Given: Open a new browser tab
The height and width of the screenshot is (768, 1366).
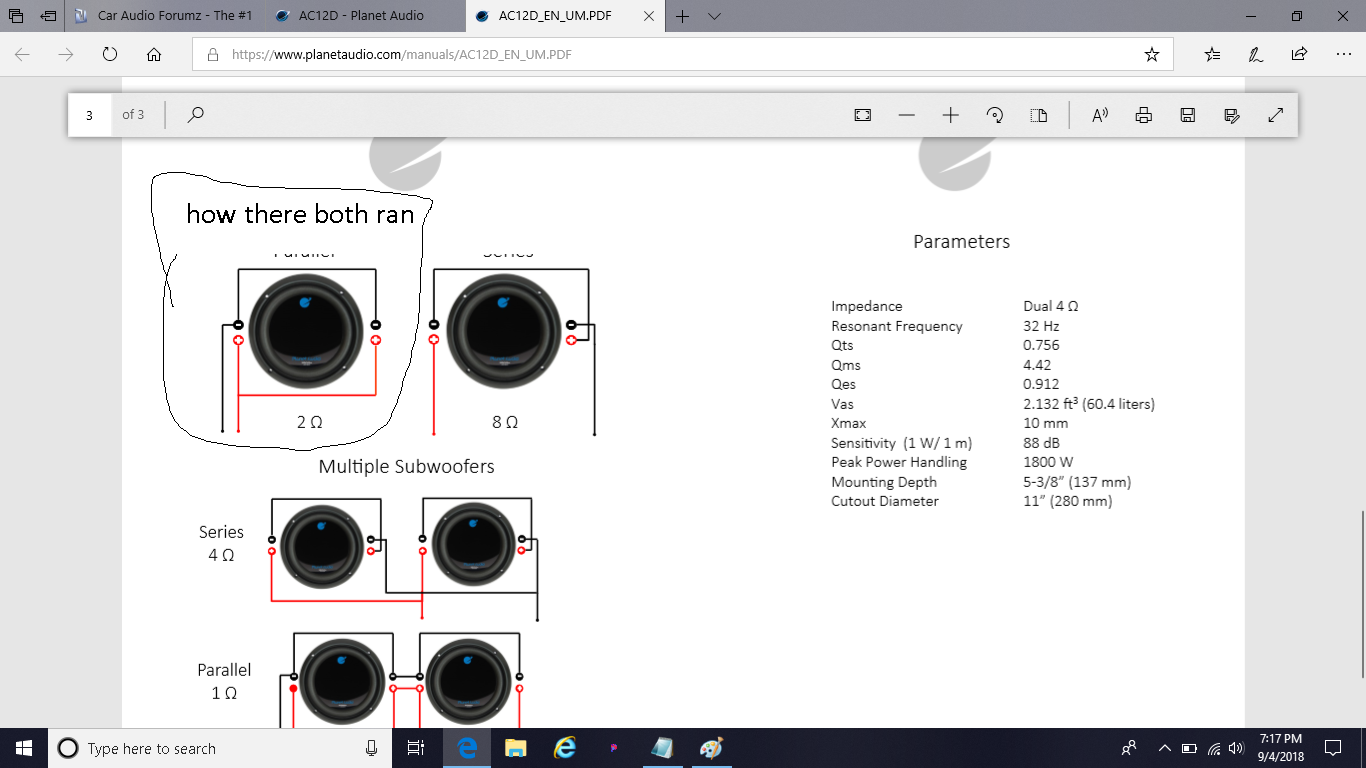Looking at the screenshot, I should coord(683,16).
